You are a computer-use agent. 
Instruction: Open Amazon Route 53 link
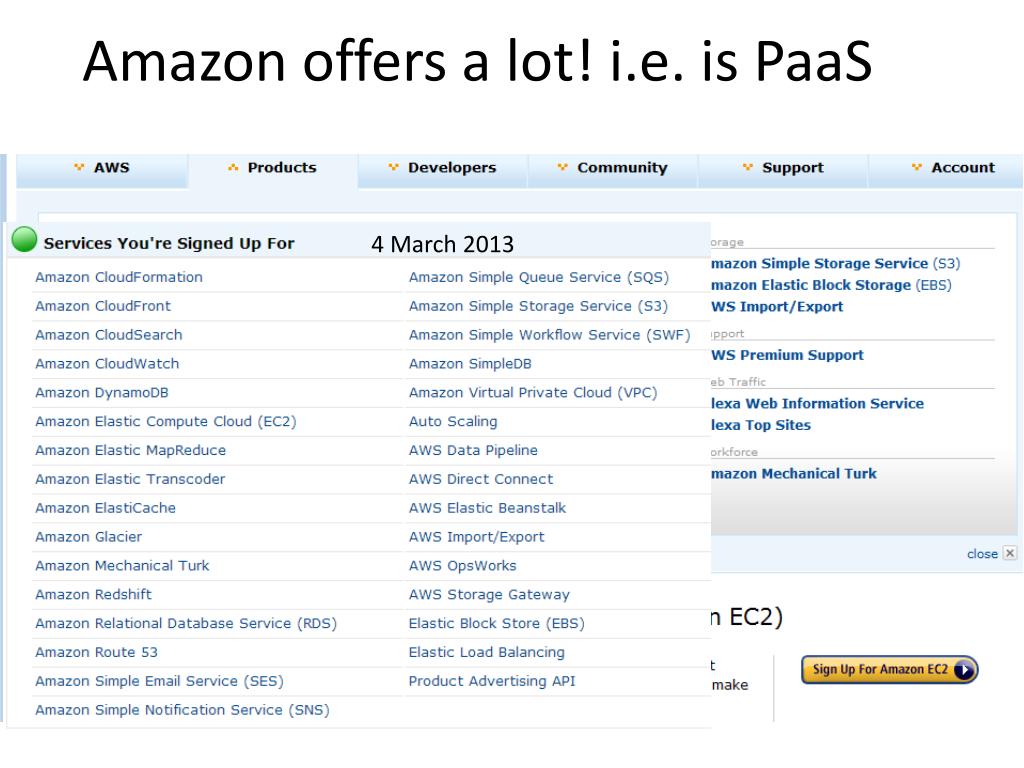[97, 652]
